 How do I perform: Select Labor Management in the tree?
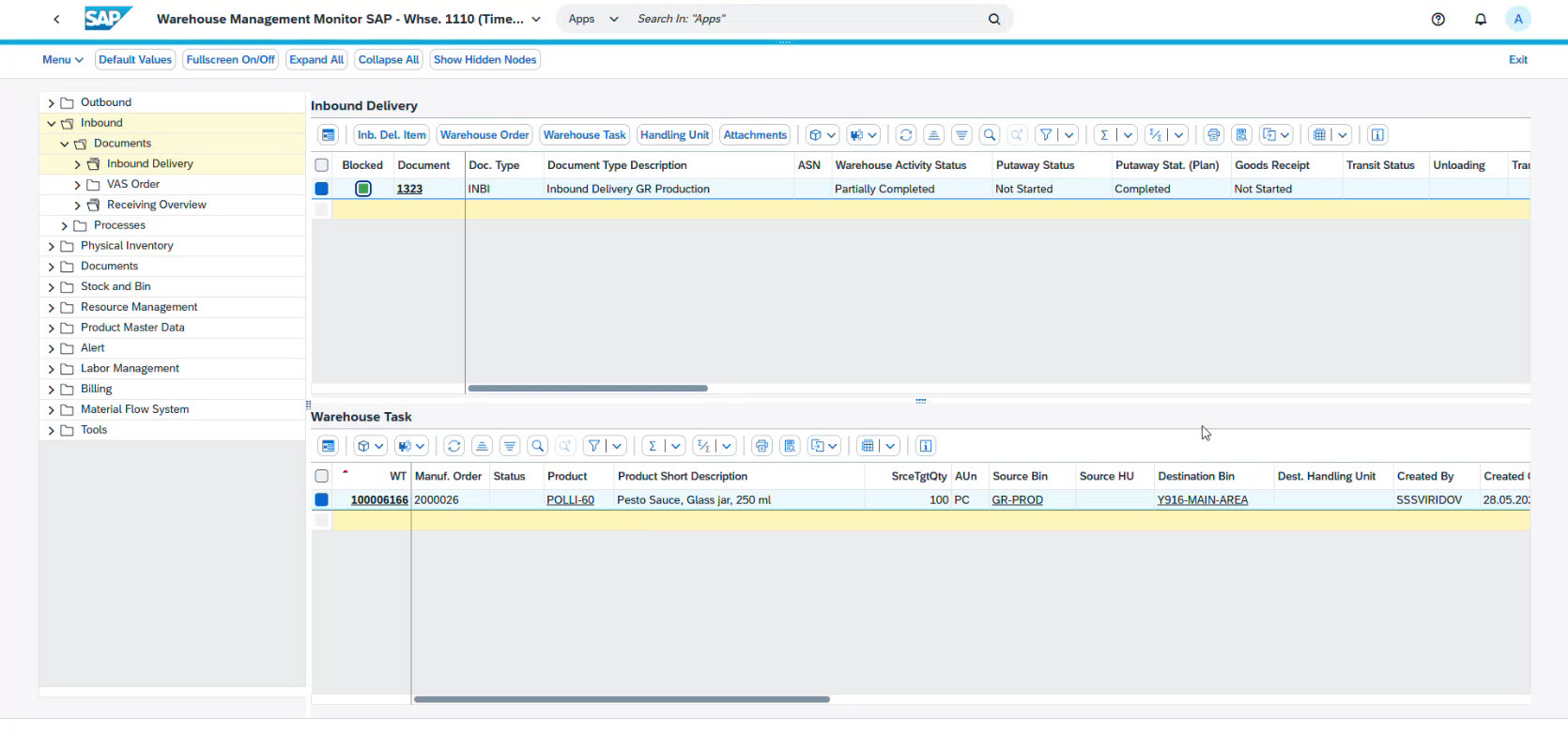pos(130,368)
